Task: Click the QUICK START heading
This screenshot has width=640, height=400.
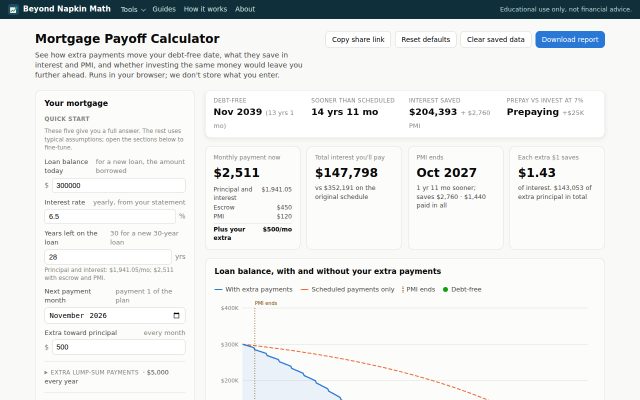Action: (x=67, y=119)
